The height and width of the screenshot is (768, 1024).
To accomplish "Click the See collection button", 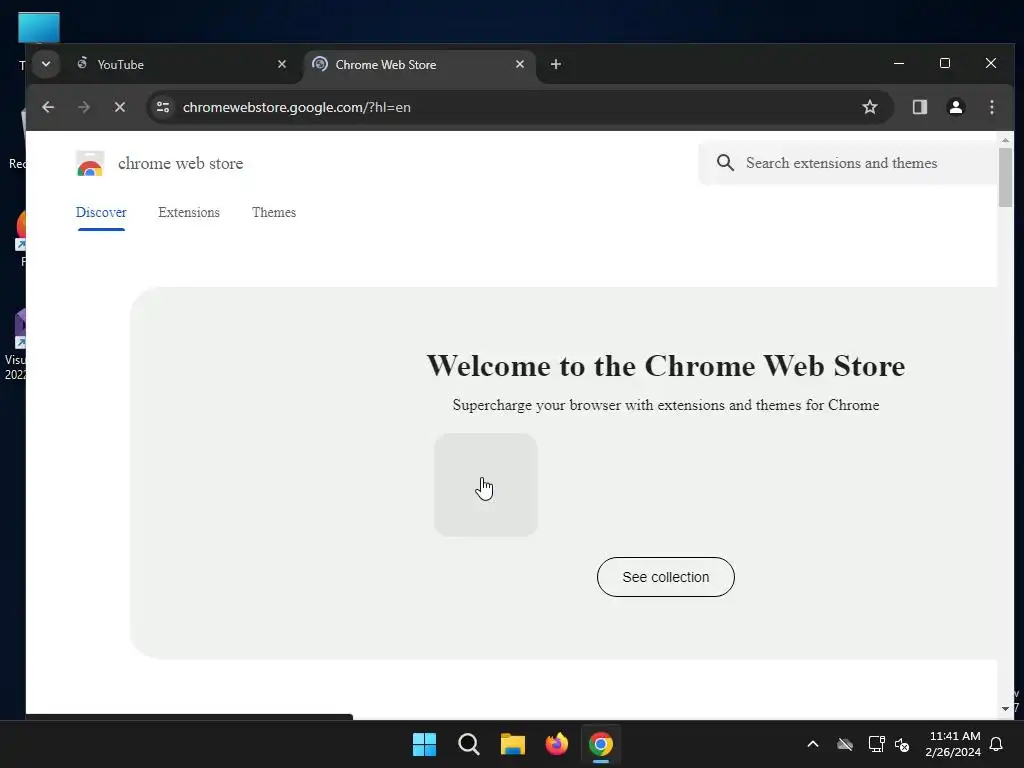I will (x=665, y=577).
